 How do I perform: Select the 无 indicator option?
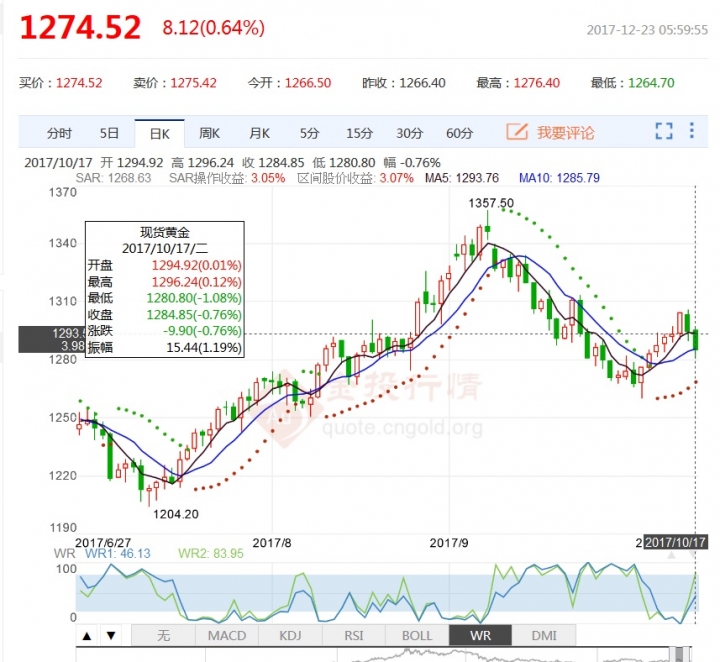164,636
